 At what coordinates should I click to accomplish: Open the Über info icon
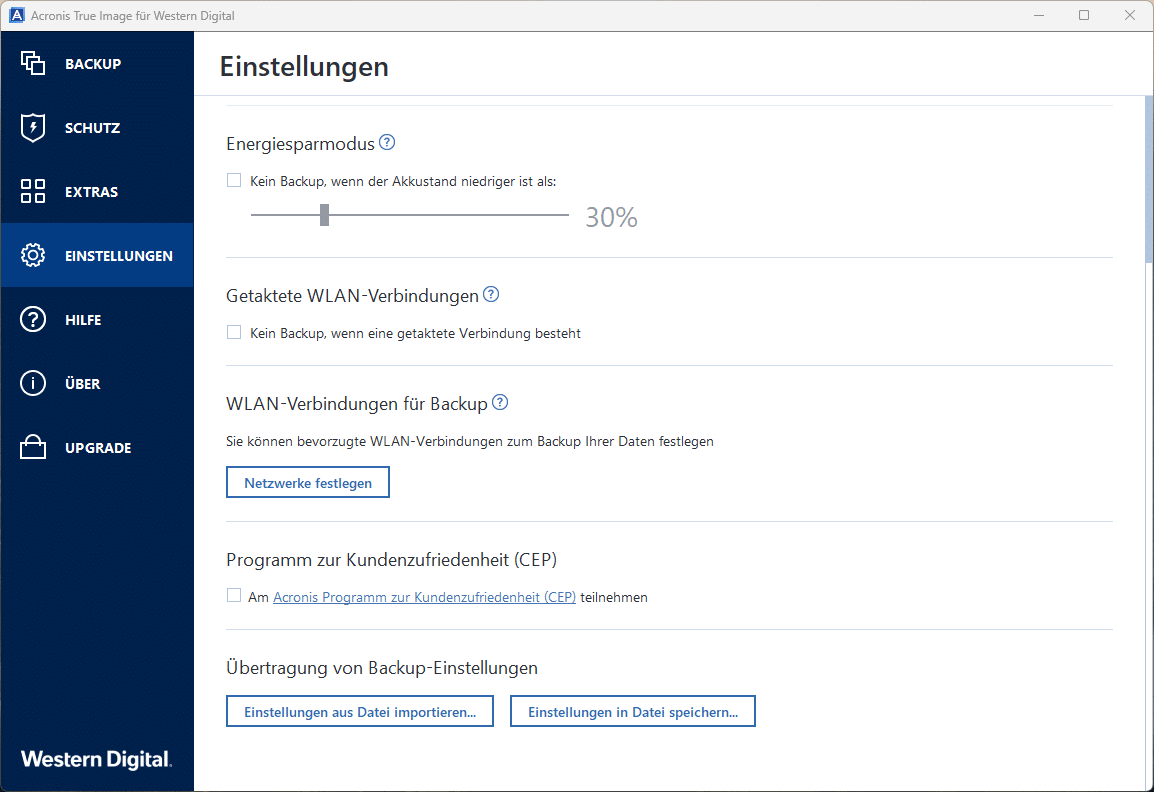[33, 384]
